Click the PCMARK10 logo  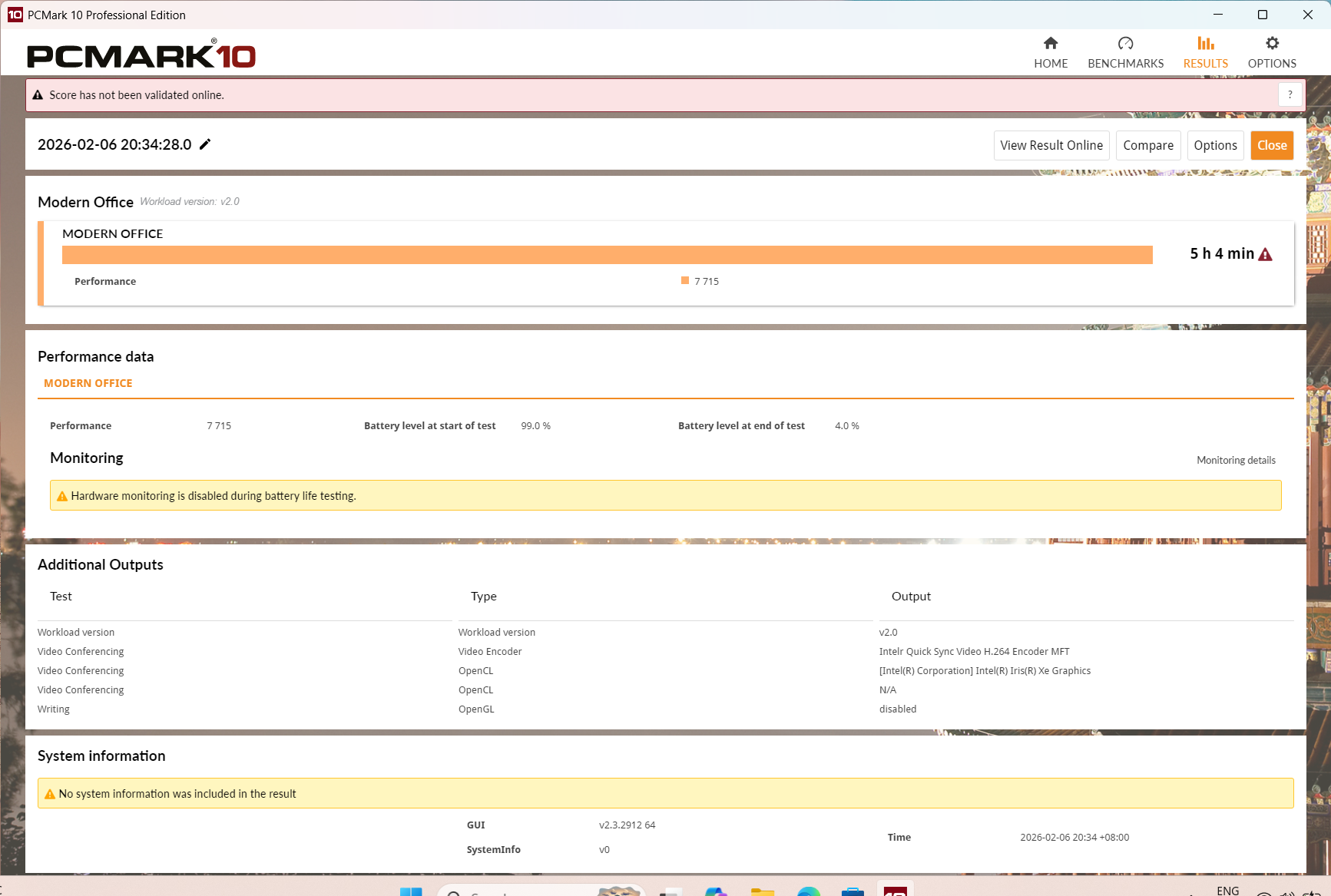click(x=141, y=55)
